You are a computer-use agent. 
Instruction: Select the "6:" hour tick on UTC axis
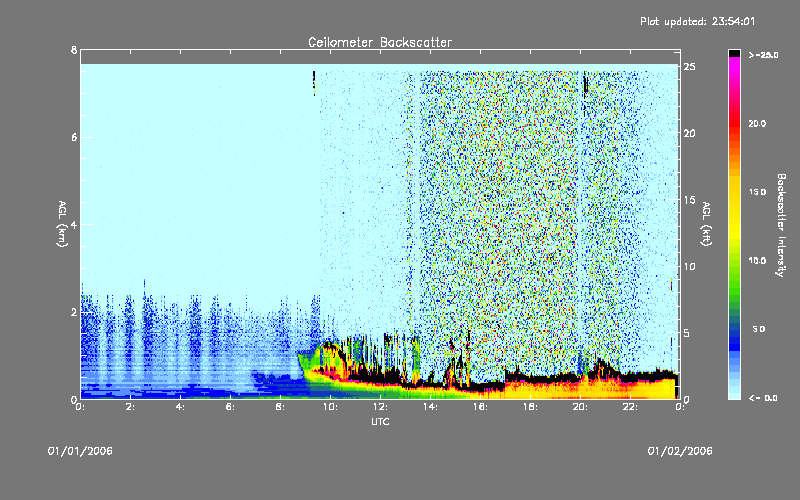pyautogui.click(x=230, y=407)
